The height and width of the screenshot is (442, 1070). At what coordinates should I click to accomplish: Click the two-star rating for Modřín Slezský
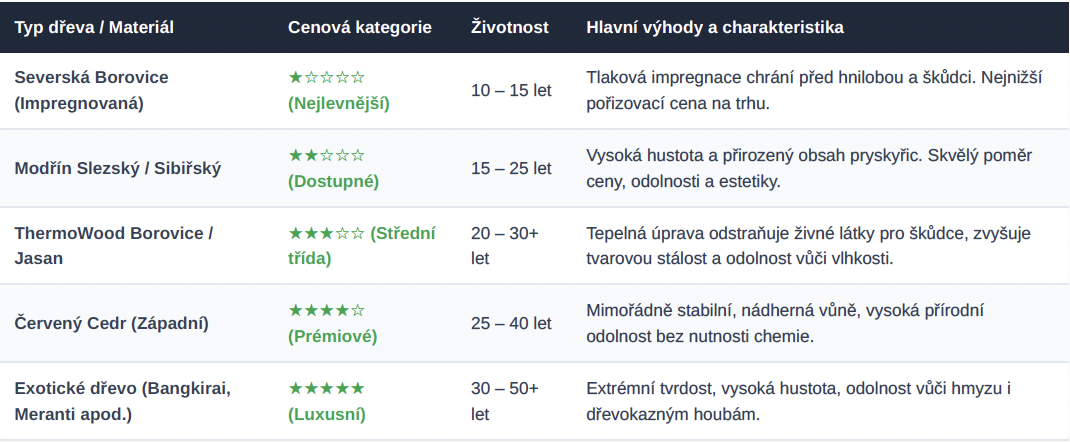(326, 155)
